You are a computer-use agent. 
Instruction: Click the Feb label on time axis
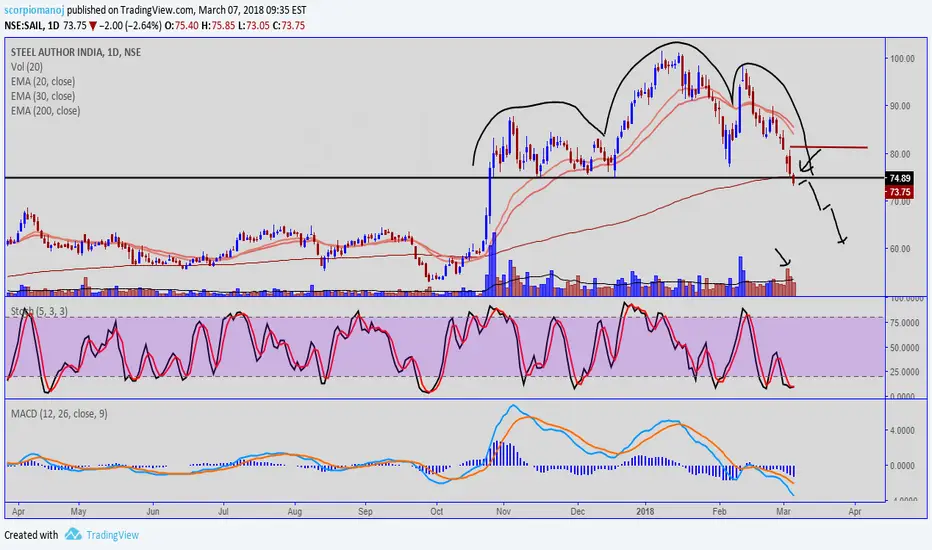(719, 511)
